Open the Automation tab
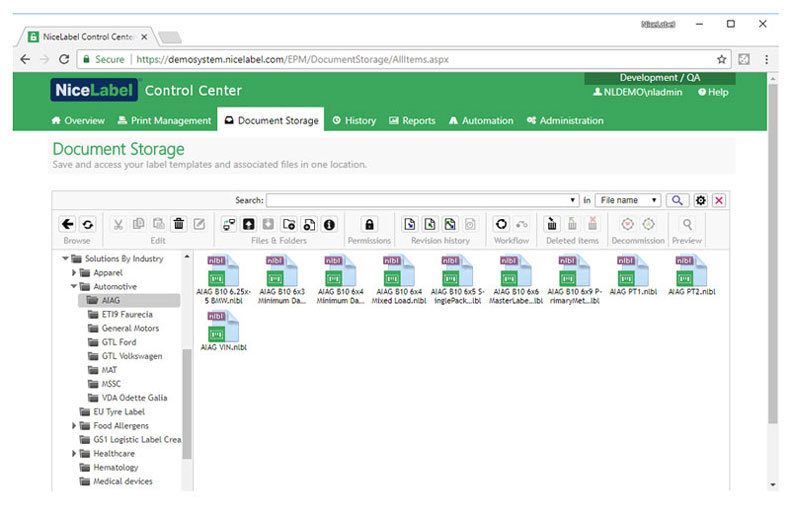790x514 pixels. click(x=481, y=120)
